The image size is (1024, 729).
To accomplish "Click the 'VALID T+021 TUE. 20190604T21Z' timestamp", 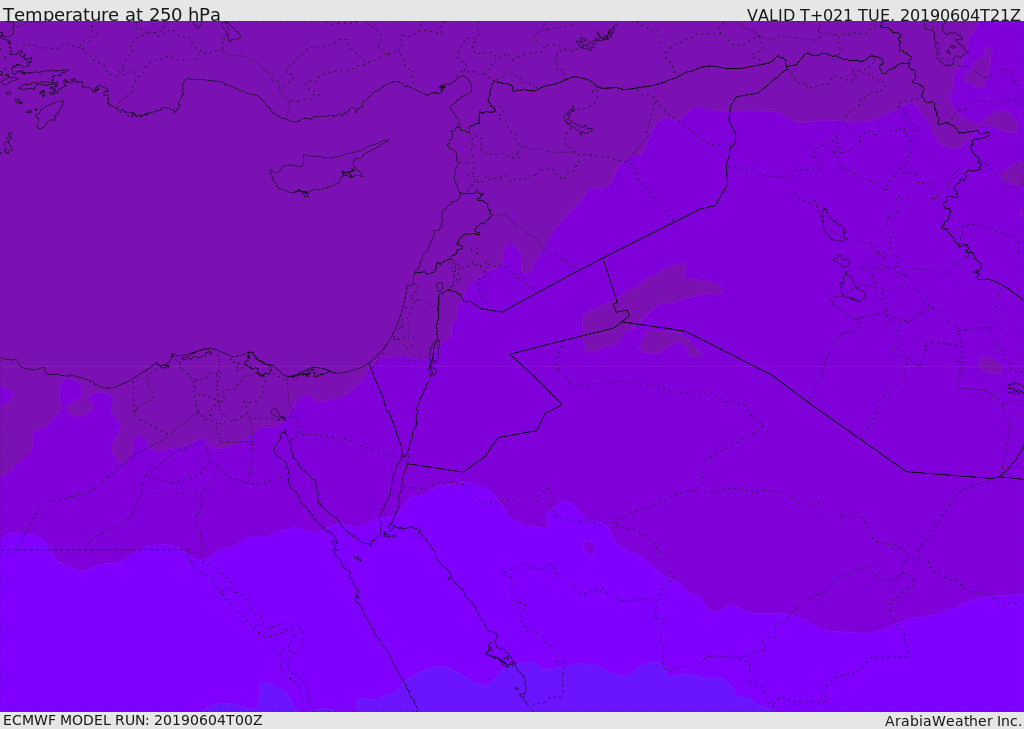I will click(884, 15).
